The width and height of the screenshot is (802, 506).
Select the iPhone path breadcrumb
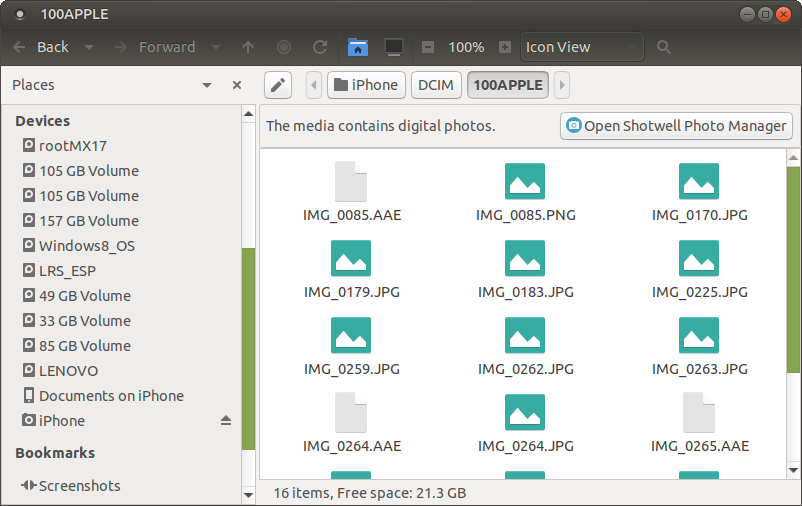tap(366, 85)
